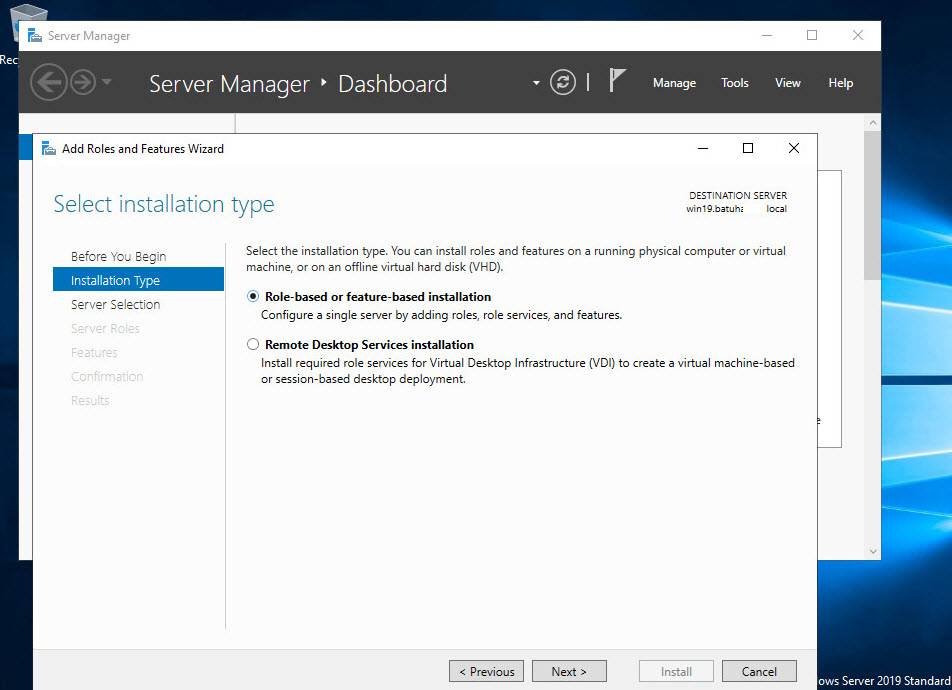Open the notifications flag icon

tap(617, 82)
